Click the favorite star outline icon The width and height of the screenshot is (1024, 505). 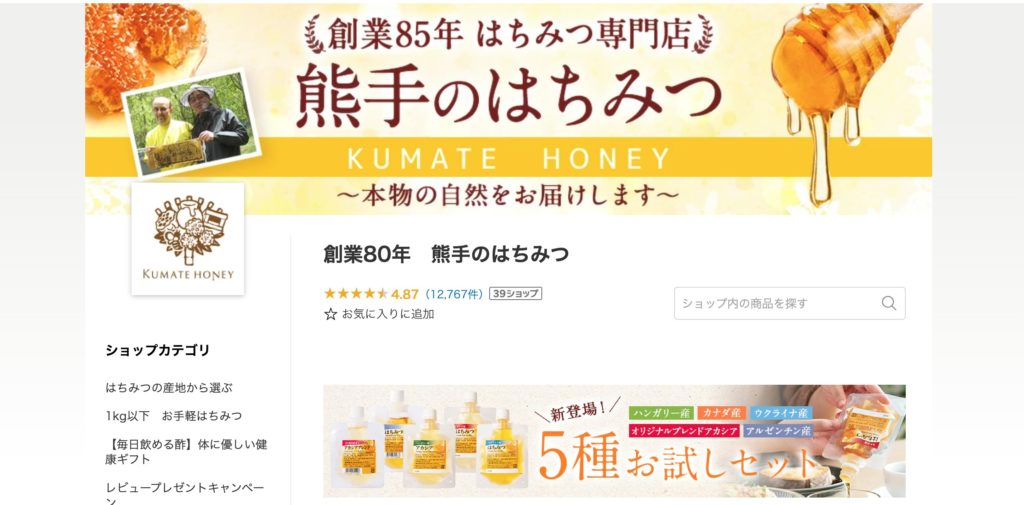(x=330, y=314)
